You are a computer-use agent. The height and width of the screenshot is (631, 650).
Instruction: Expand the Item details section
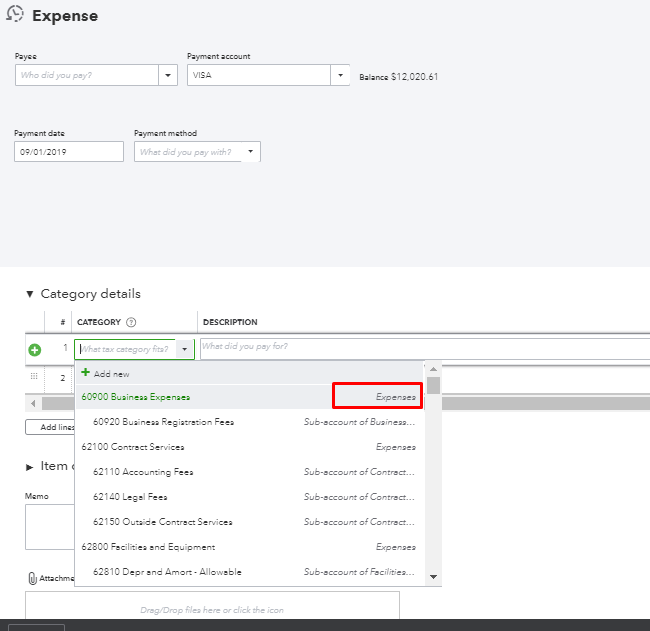30,466
